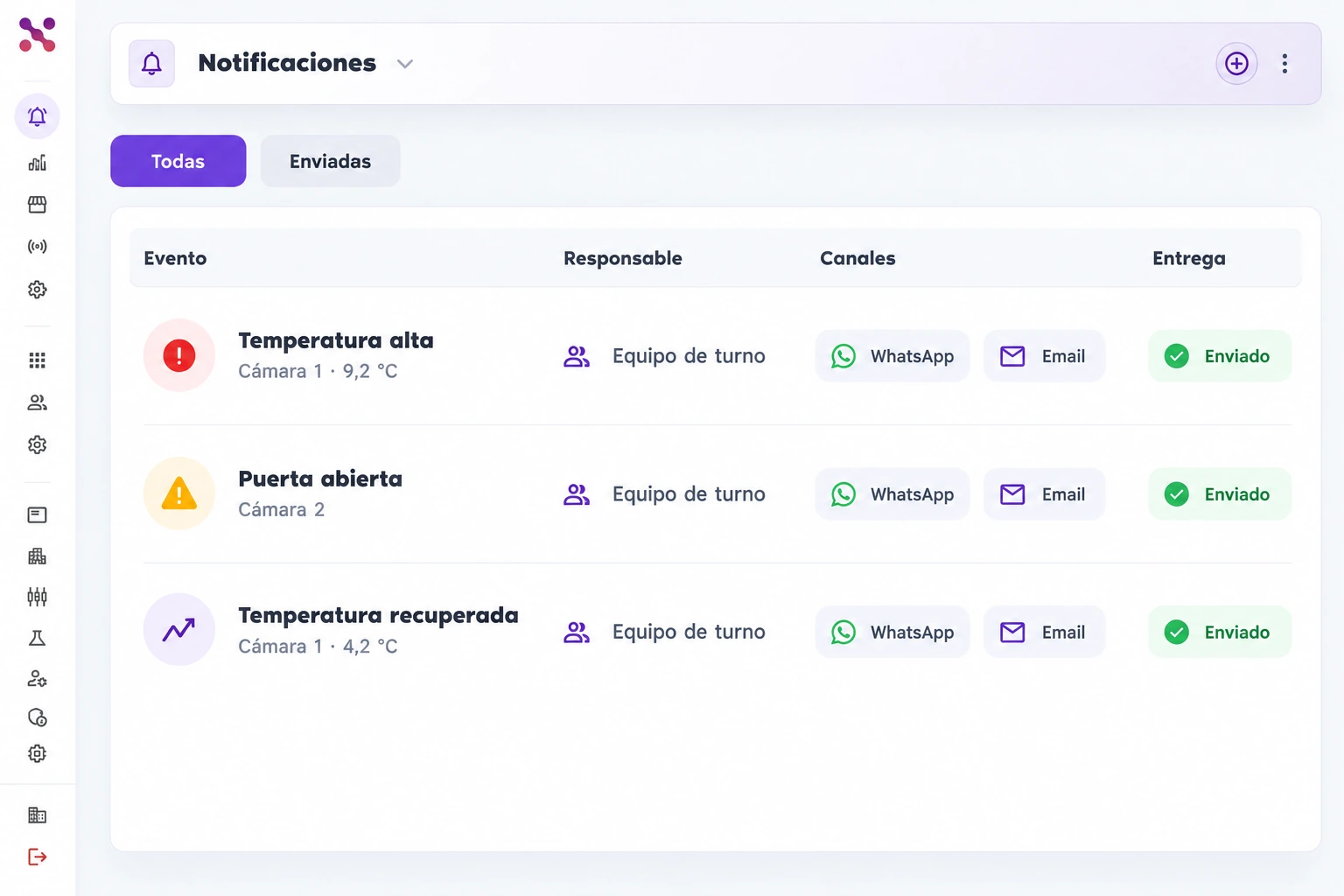The image size is (1344, 896).
Task: Expand the Notificaciones dropdown chevron
Action: [404, 64]
